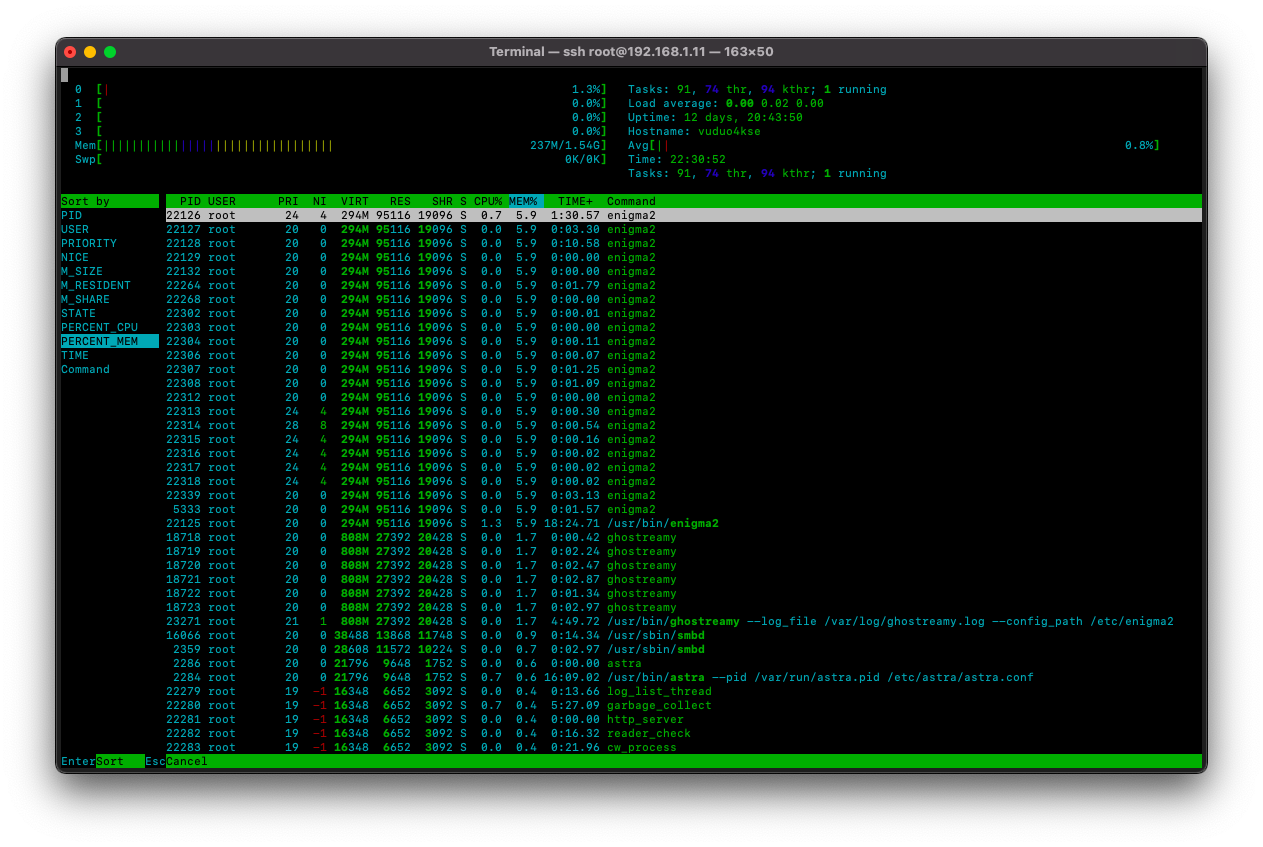The width and height of the screenshot is (1263, 847).
Task: Choose M_RESIDENT in sort list
Action: 96,285
